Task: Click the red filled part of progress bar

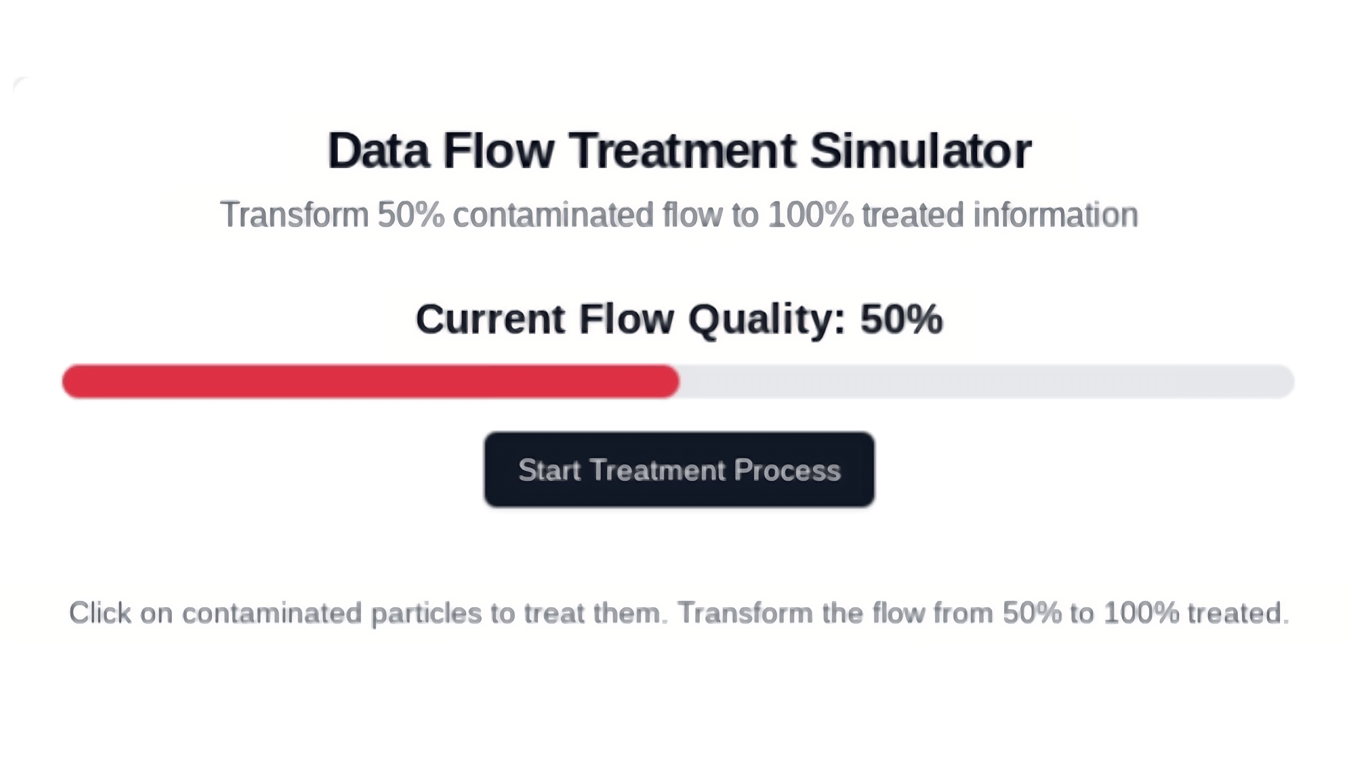Action: click(x=370, y=381)
